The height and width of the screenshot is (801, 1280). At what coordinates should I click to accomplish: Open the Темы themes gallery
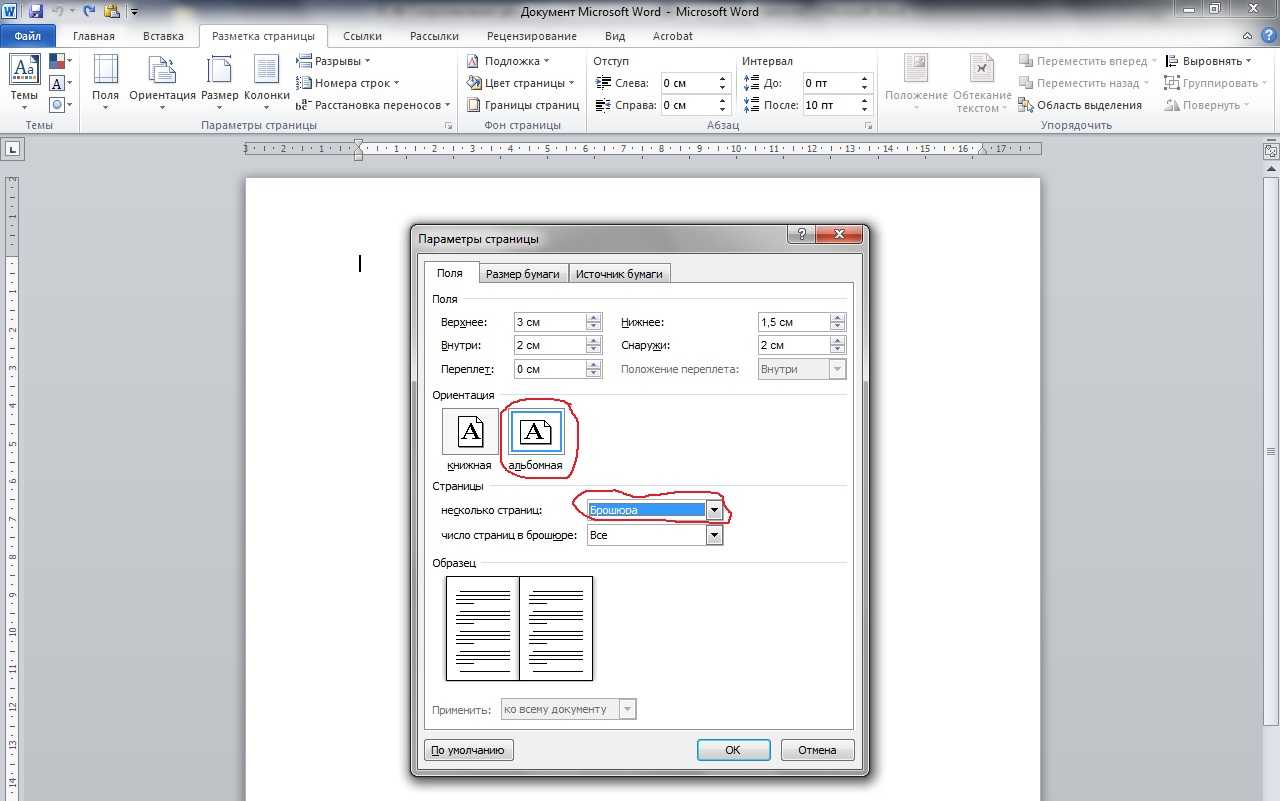pos(24,84)
